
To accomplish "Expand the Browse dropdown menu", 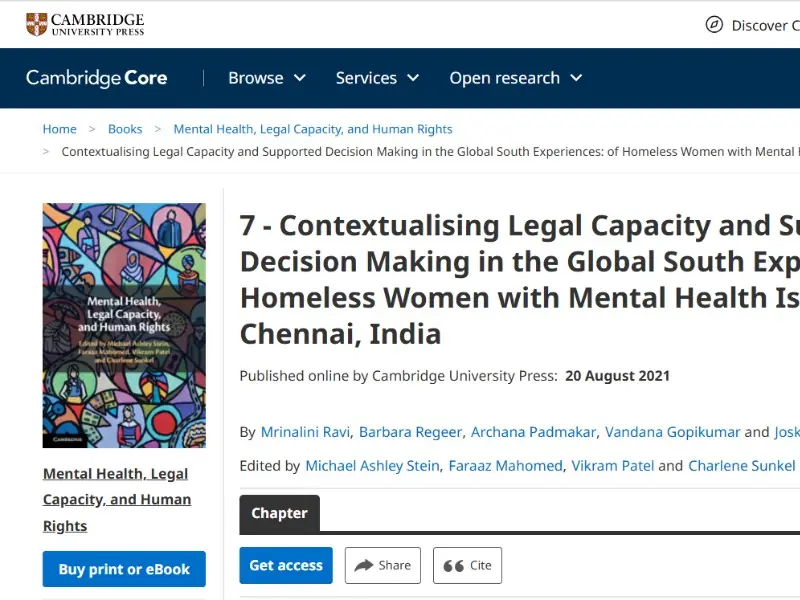I will 267,78.
